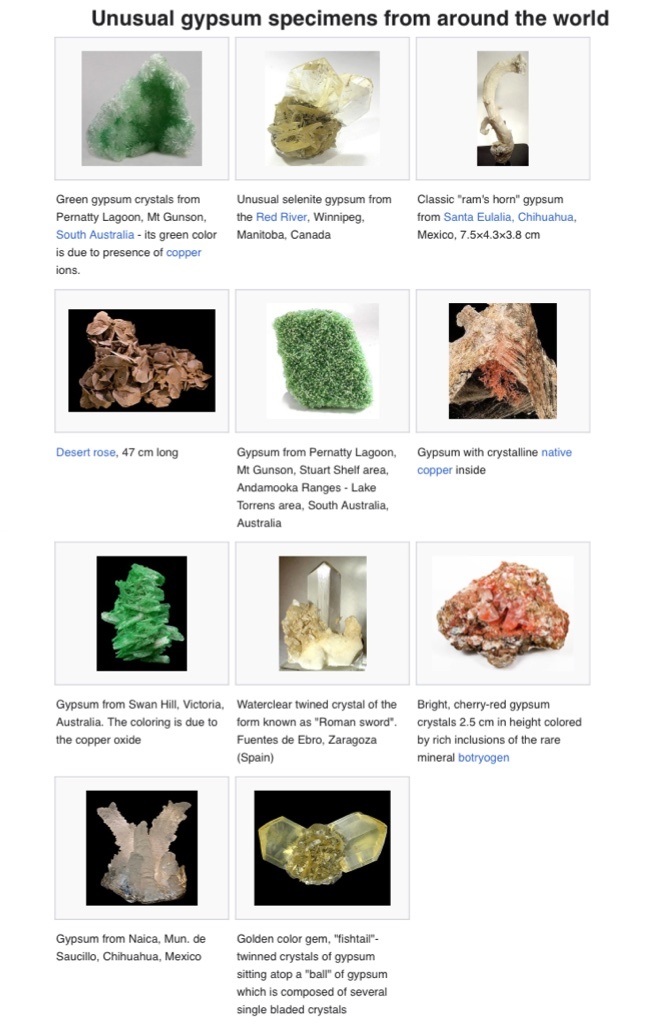663x1024 pixels.
Task: Follow the Red River link
Action: (x=281, y=217)
